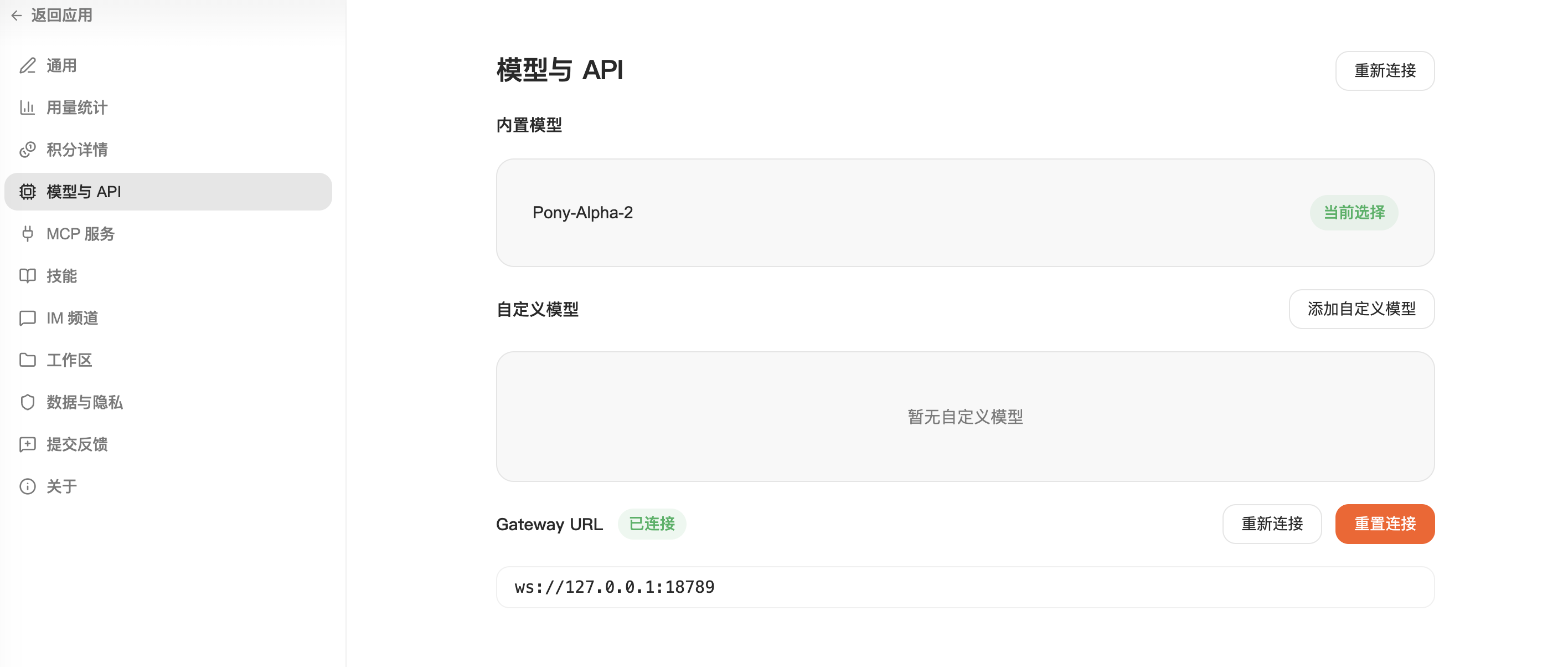Click the shield icon for 数据与隐私
The width and height of the screenshot is (1568, 667).
[x=27, y=402]
